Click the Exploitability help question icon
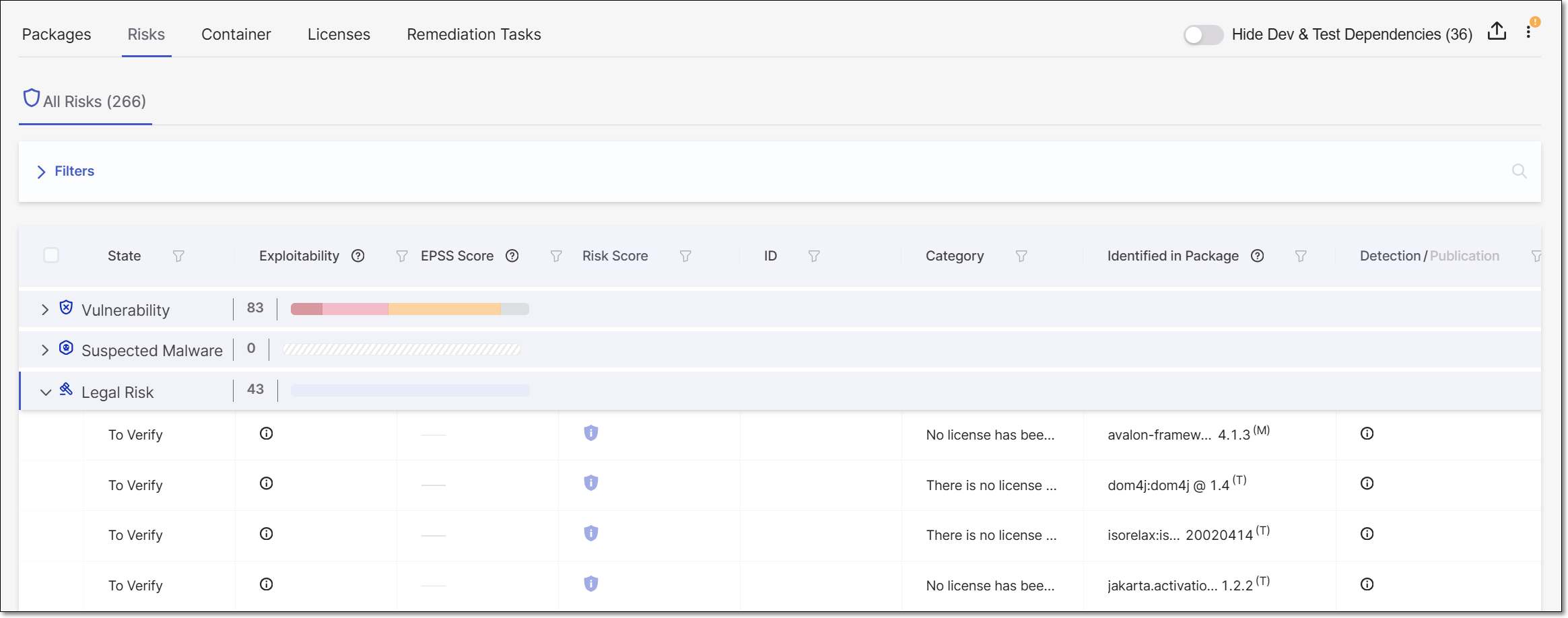Image resolution: width=1568 pixels, height=618 pixels. click(x=358, y=256)
